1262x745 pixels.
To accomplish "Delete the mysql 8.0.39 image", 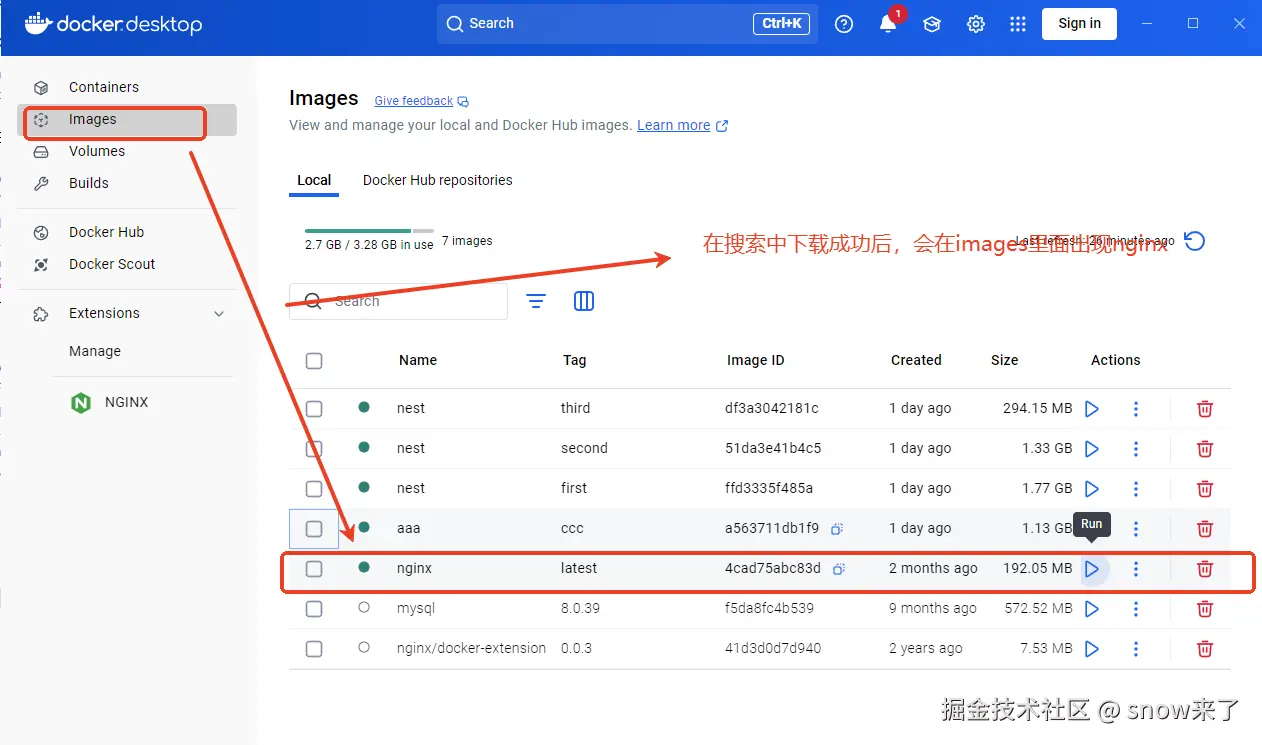I will pyautogui.click(x=1205, y=609).
